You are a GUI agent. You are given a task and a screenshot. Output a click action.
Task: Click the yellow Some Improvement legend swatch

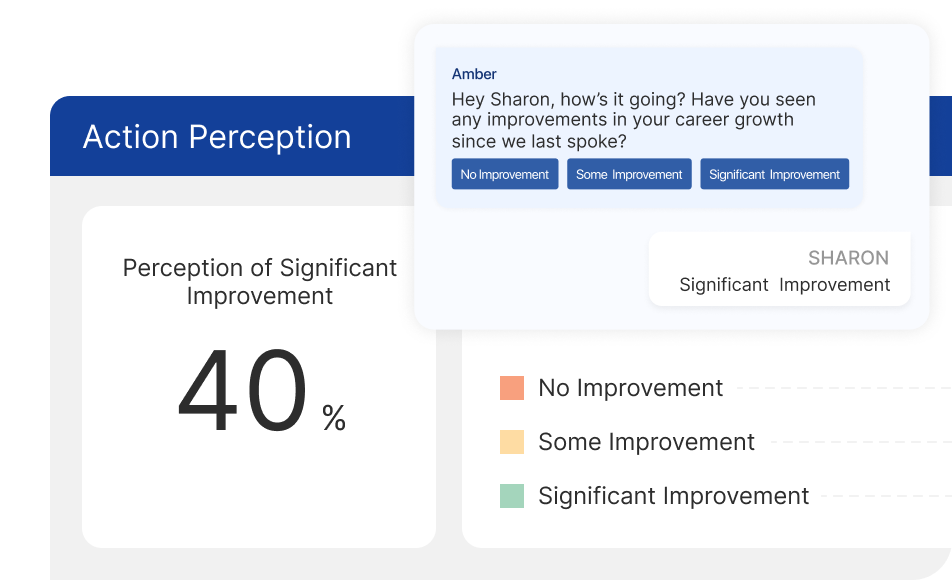[x=512, y=442]
